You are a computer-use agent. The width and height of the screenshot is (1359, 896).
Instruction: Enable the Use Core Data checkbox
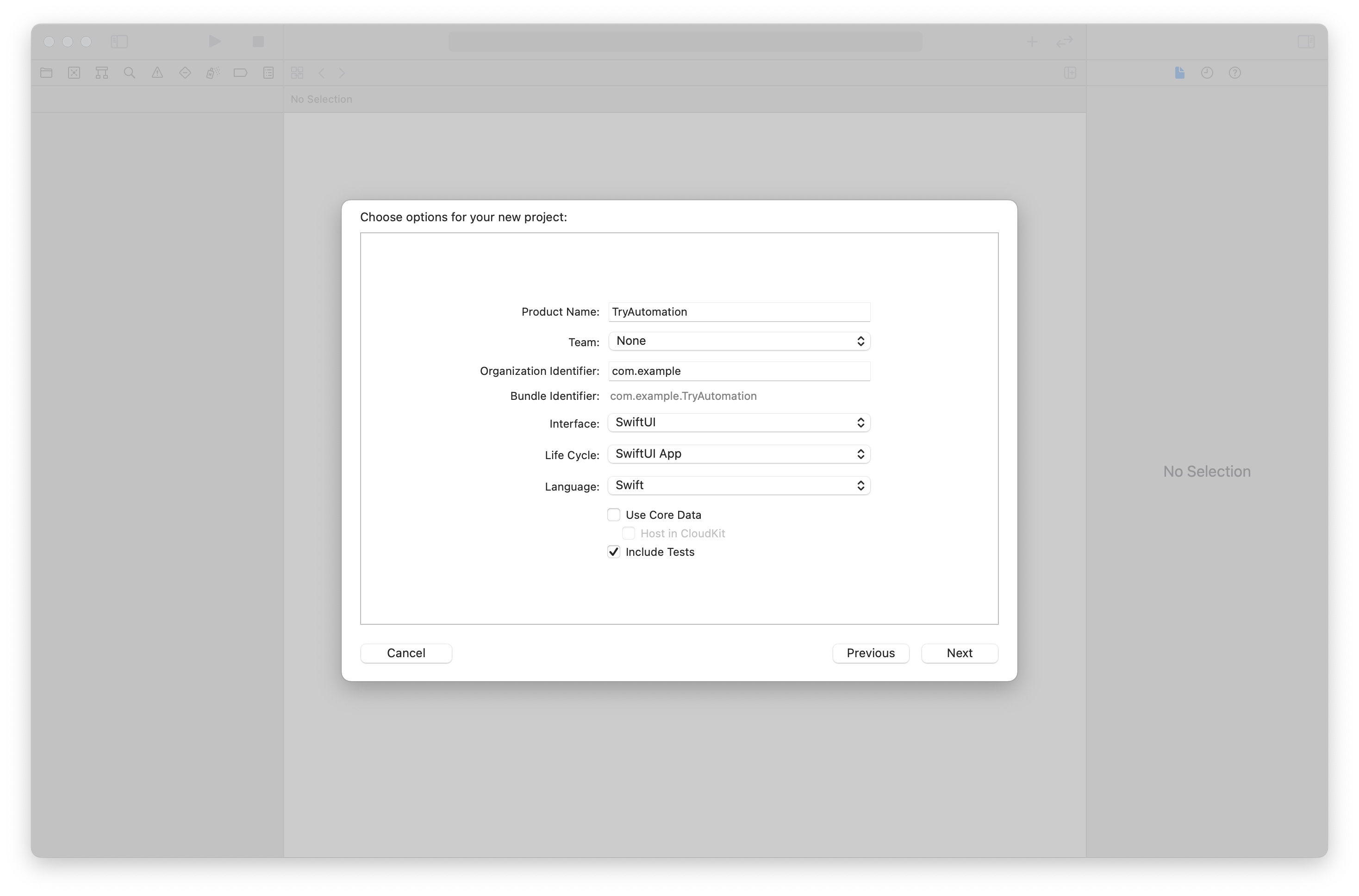(x=613, y=515)
